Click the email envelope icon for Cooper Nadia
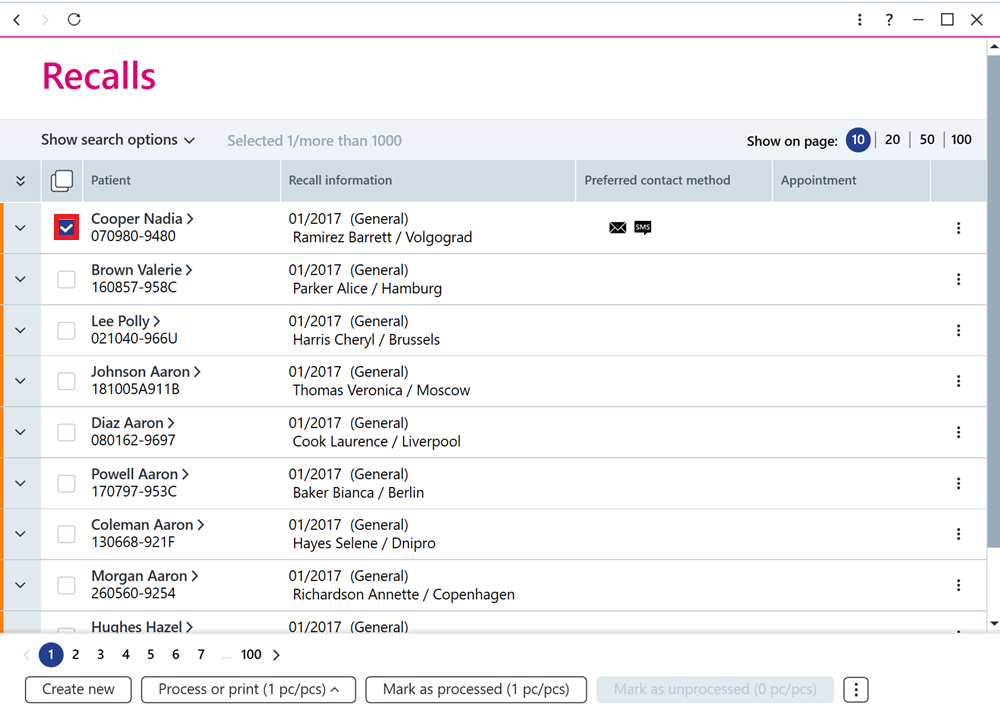Image resolution: width=1000 pixels, height=709 pixels. tap(617, 228)
